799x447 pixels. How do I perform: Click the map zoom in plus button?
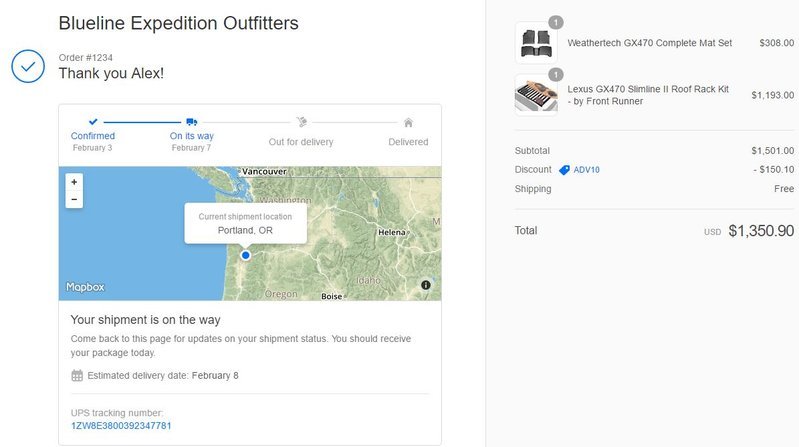click(74, 182)
